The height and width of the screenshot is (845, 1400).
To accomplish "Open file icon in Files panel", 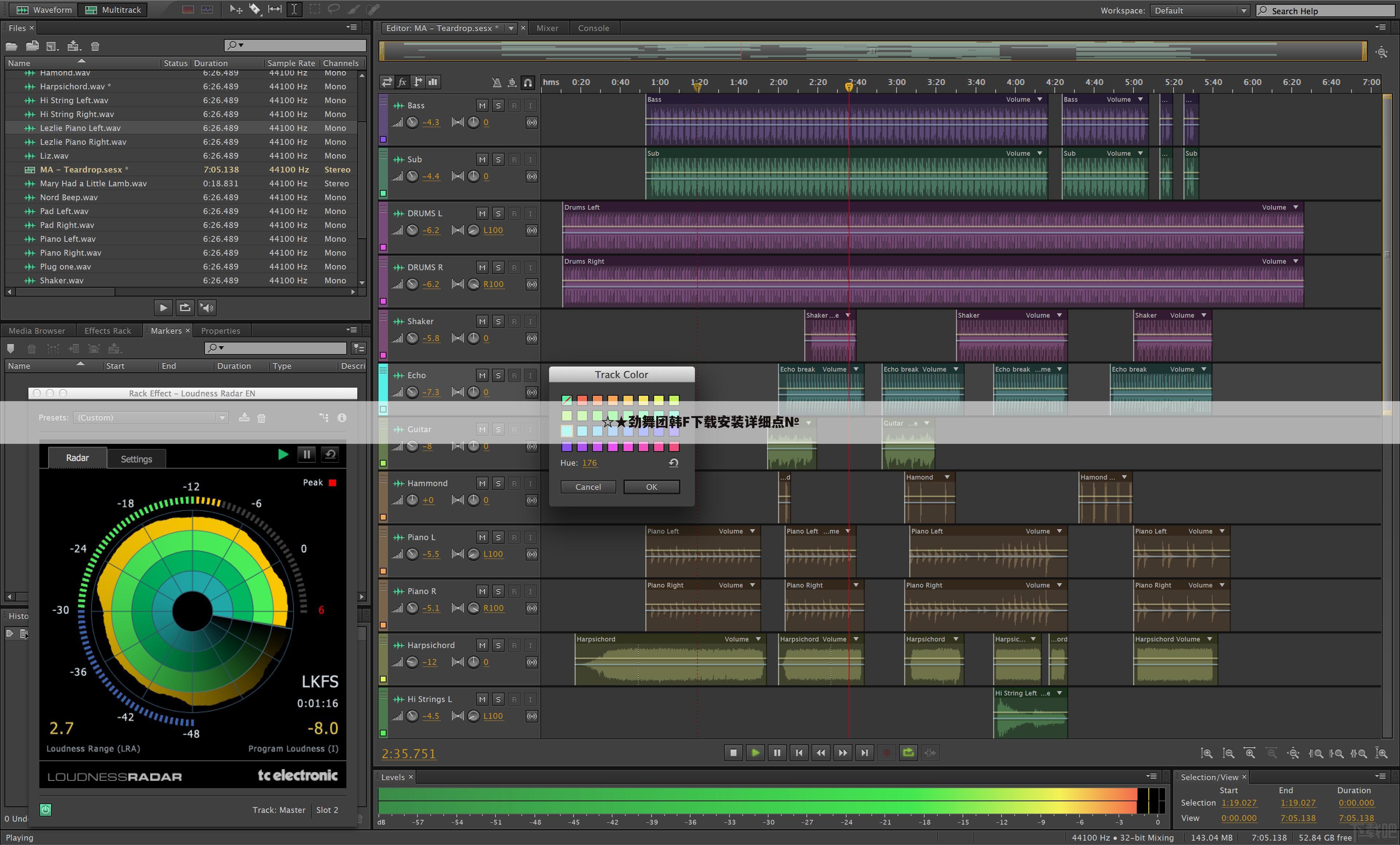I will pos(11,47).
